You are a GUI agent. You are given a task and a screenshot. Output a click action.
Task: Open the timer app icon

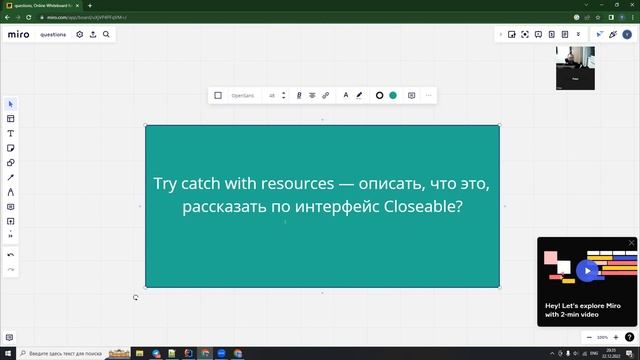552,35
